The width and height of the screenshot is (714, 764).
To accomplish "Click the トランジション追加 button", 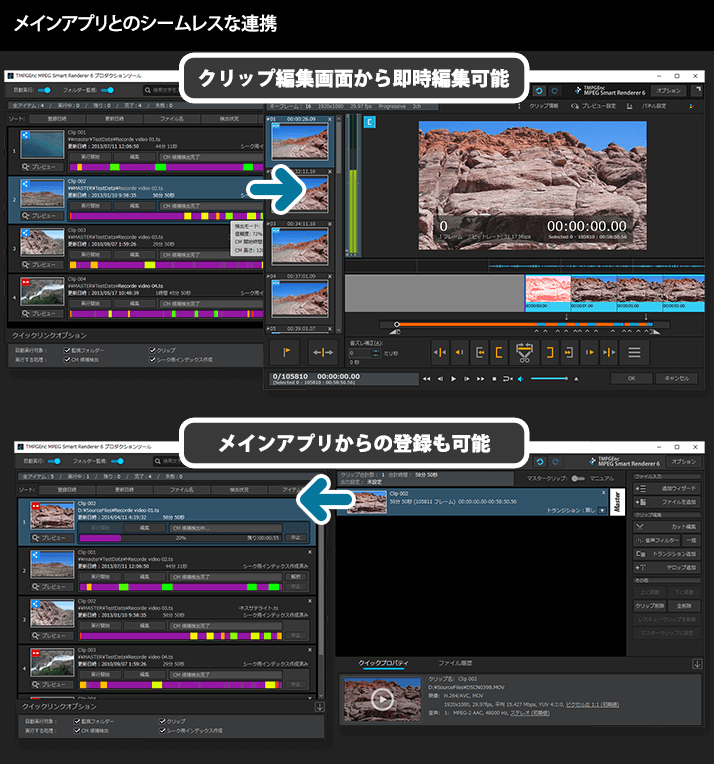I will click(x=667, y=554).
